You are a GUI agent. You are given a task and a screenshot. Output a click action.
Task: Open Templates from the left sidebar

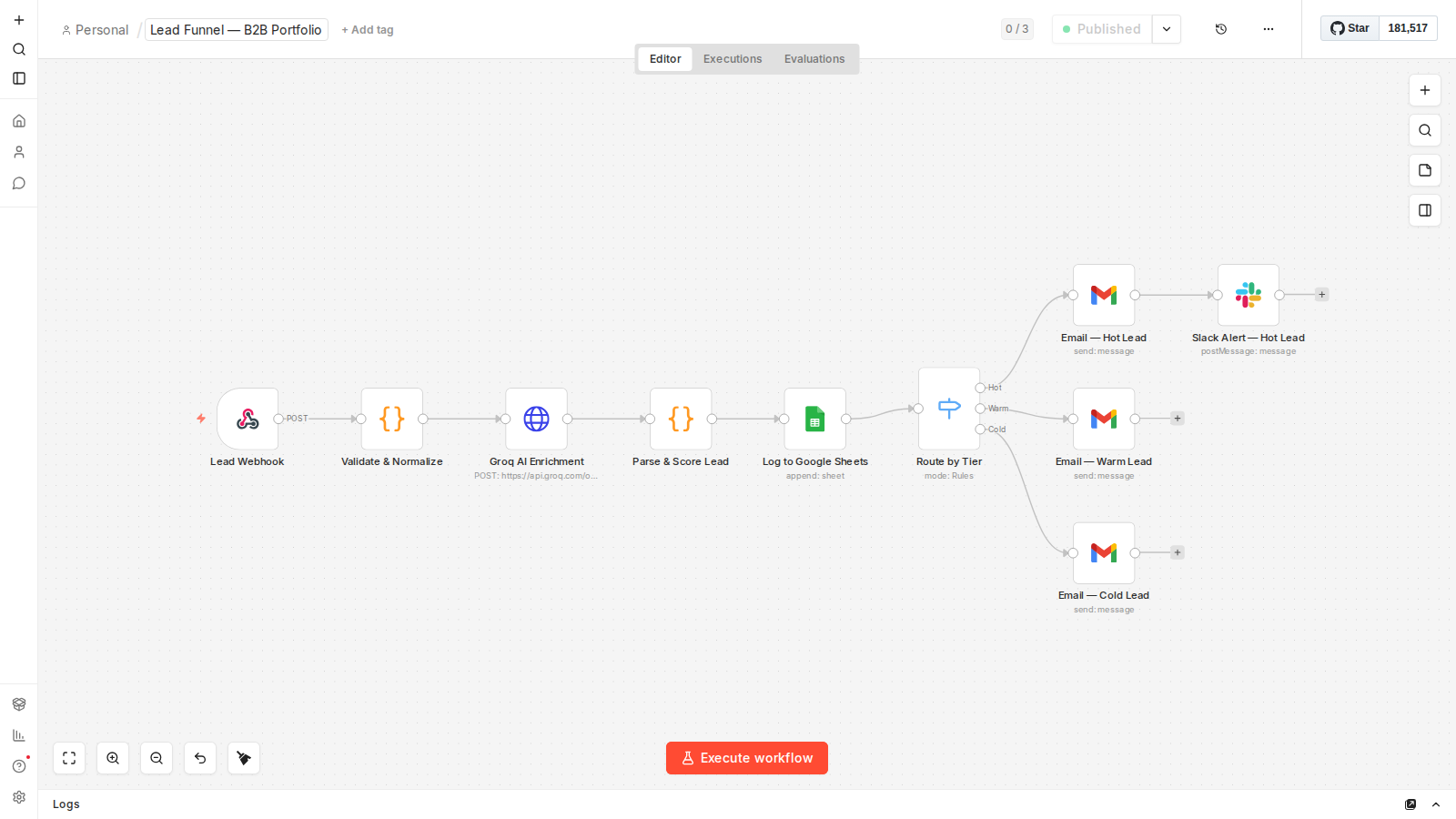[18, 703]
